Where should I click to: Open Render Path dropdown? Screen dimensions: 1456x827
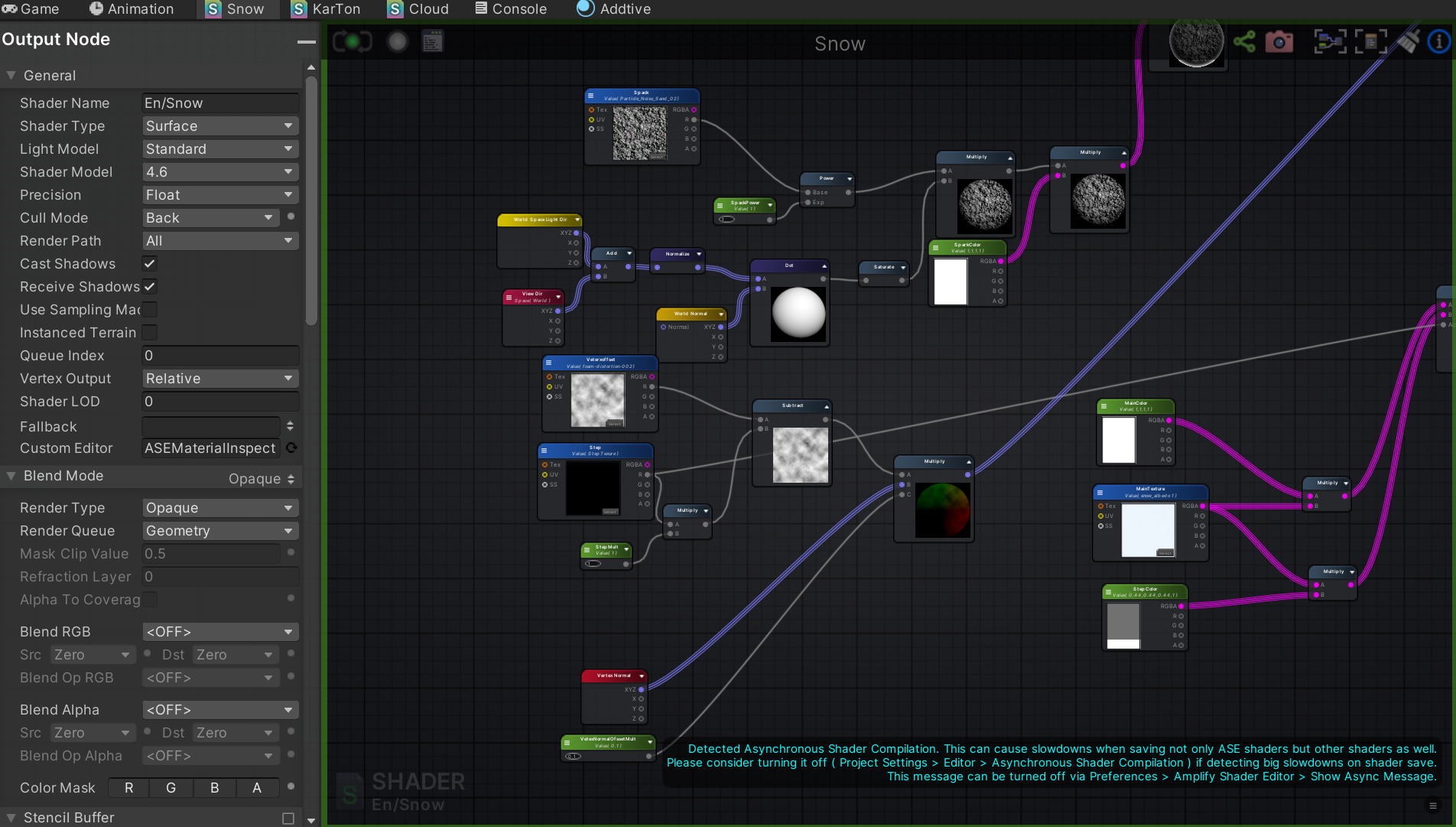point(220,241)
